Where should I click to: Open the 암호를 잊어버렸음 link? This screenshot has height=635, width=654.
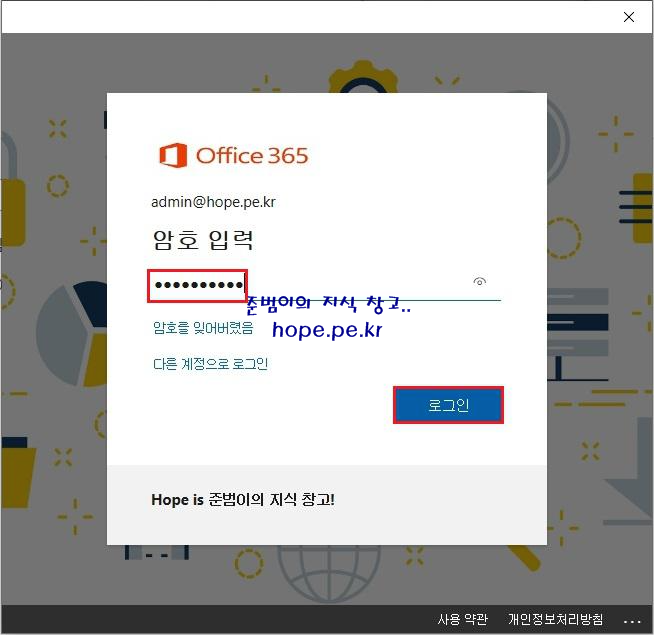[203, 328]
